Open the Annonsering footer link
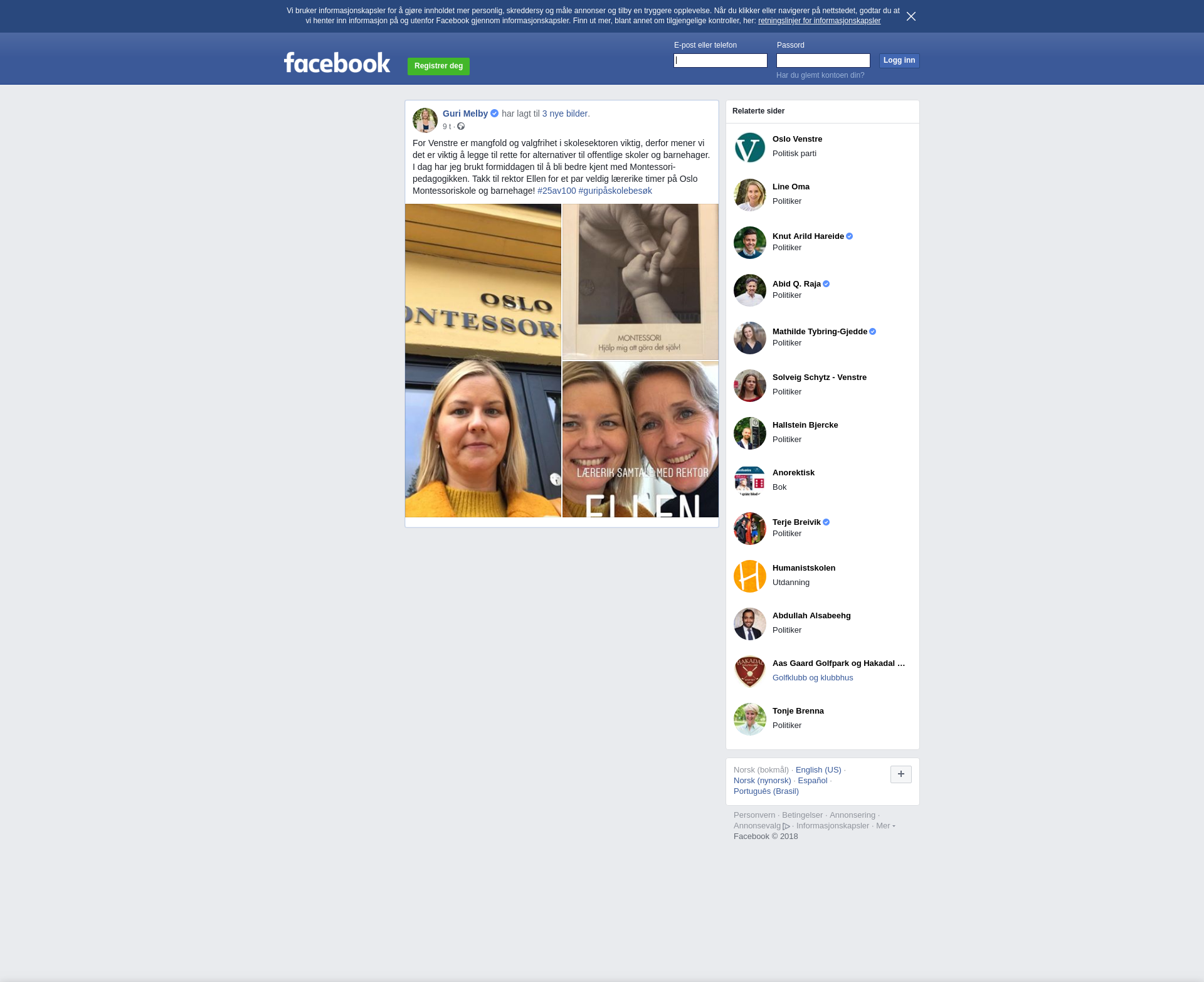 click(852, 815)
